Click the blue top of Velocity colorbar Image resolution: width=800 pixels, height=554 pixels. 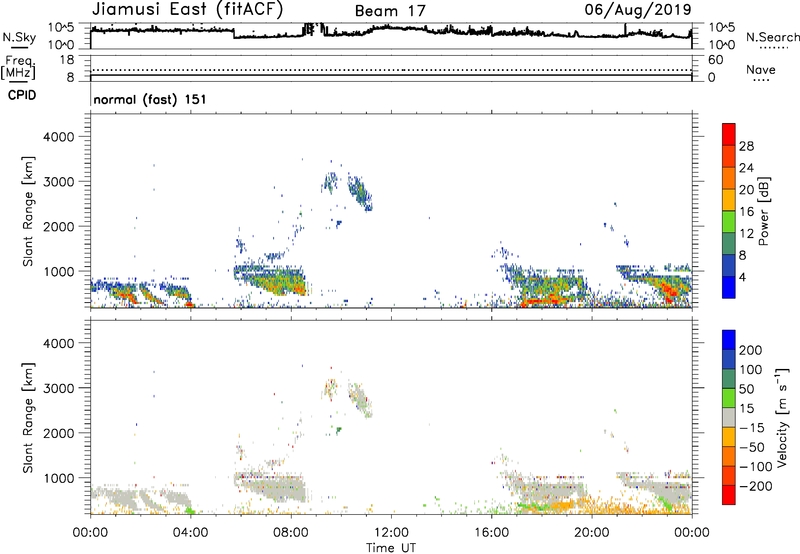(729, 340)
